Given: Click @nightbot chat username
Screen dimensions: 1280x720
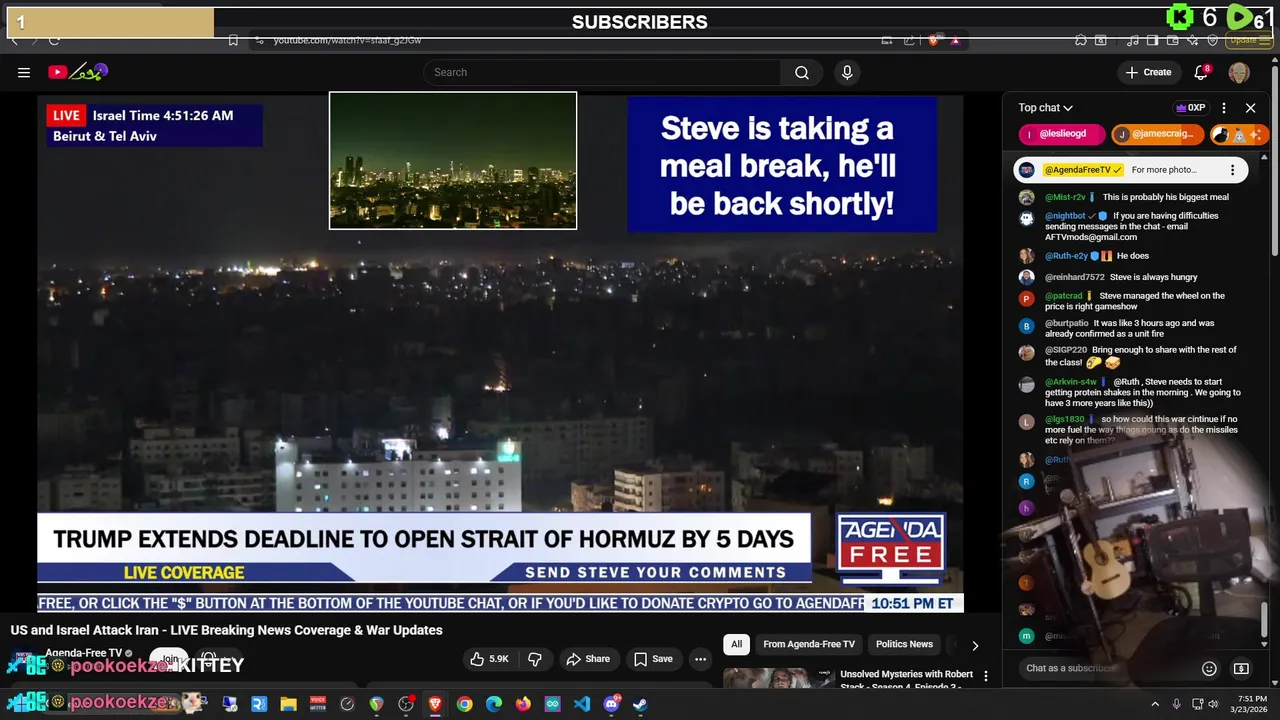Looking at the screenshot, I should (x=1065, y=216).
